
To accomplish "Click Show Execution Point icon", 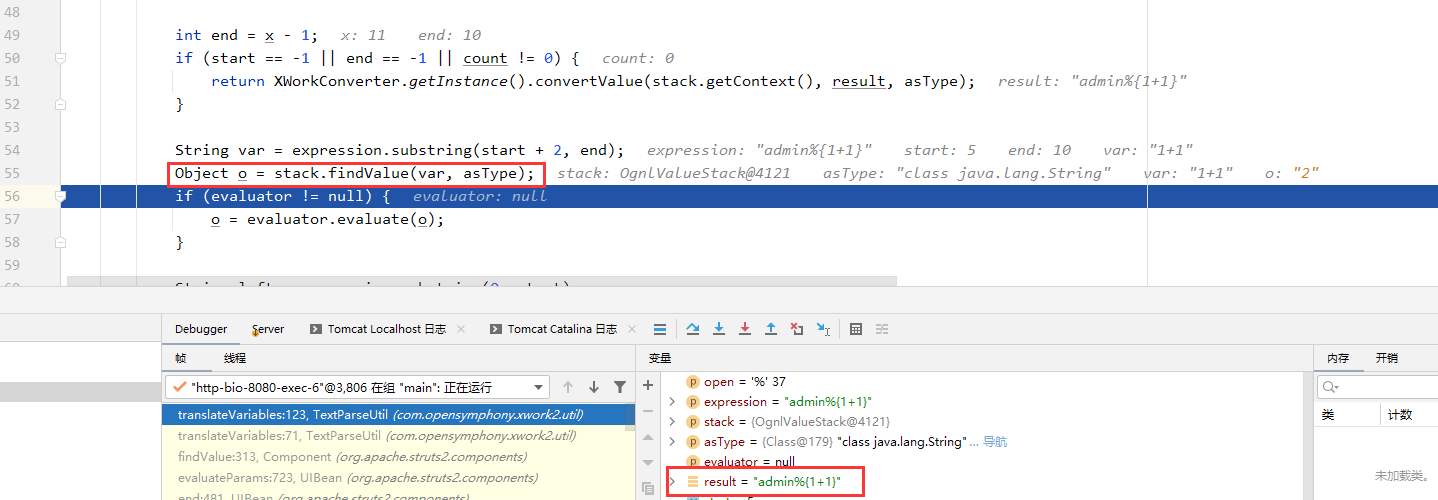I will pyautogui.click(x=660, y=329).
